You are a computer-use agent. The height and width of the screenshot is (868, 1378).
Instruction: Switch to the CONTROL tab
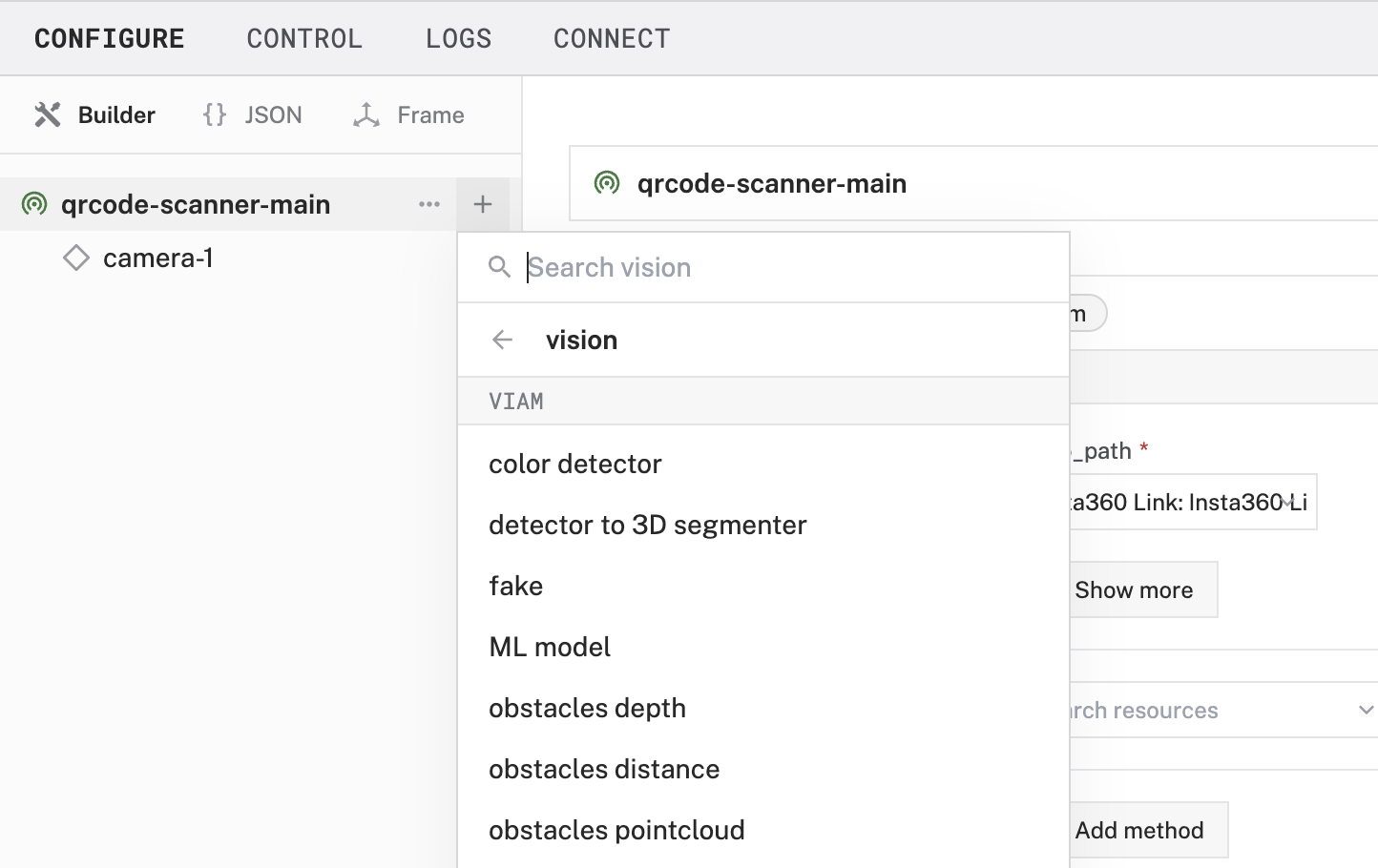304,38
